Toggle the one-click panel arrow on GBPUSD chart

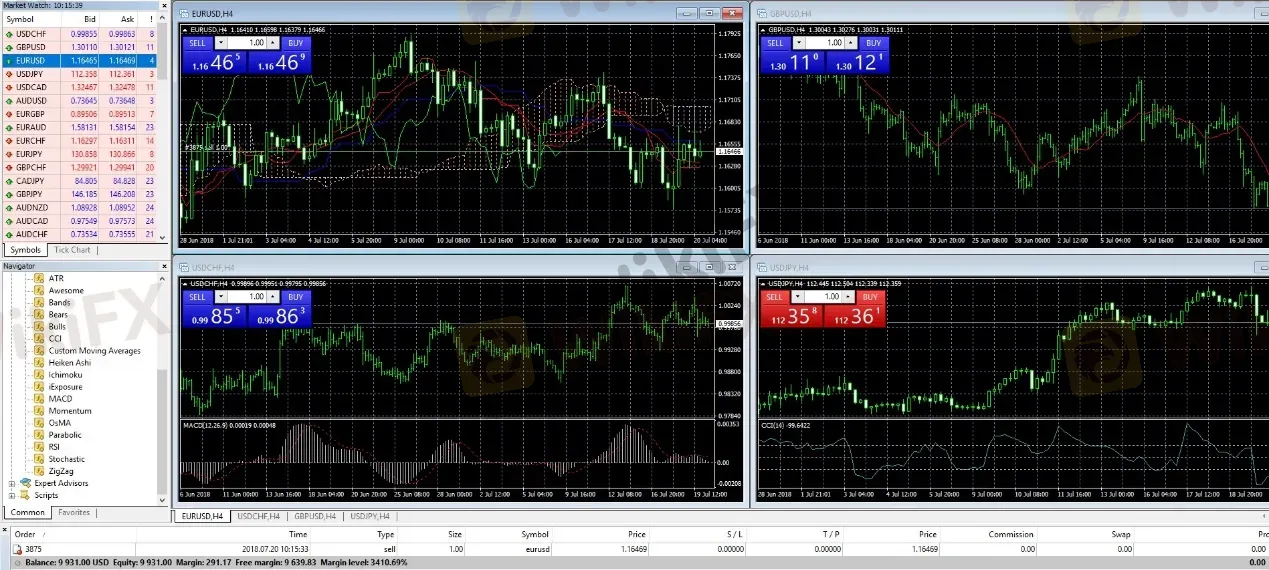click(763, 30)
